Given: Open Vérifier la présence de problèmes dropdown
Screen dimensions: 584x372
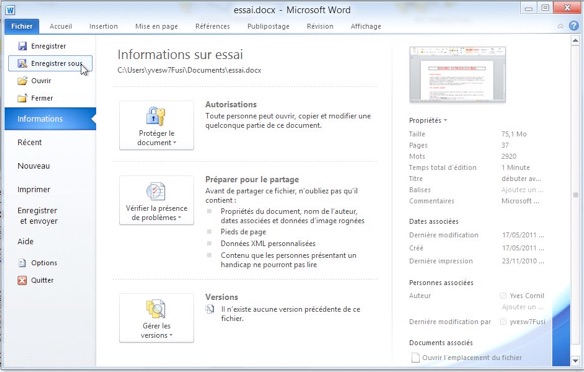Looking at the screenshot, I should [156, 200].
